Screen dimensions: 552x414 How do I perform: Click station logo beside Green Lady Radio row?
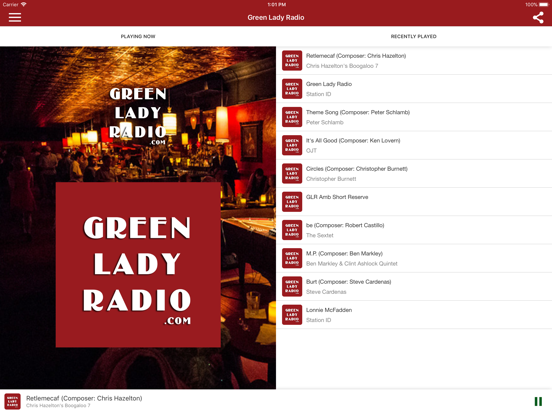[x=292, y=89]
